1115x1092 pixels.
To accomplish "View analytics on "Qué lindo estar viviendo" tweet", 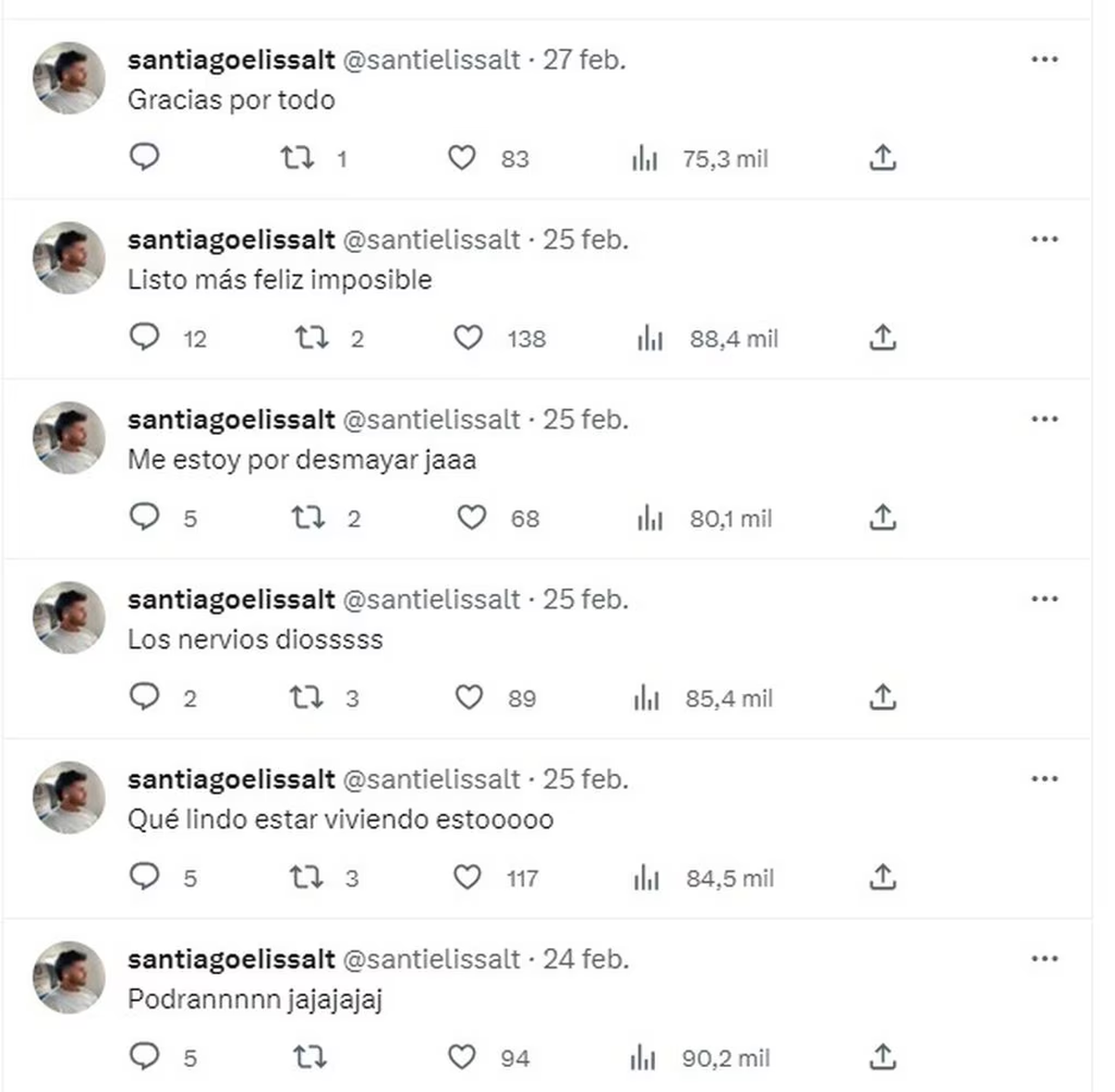I will tap(647, 877).
